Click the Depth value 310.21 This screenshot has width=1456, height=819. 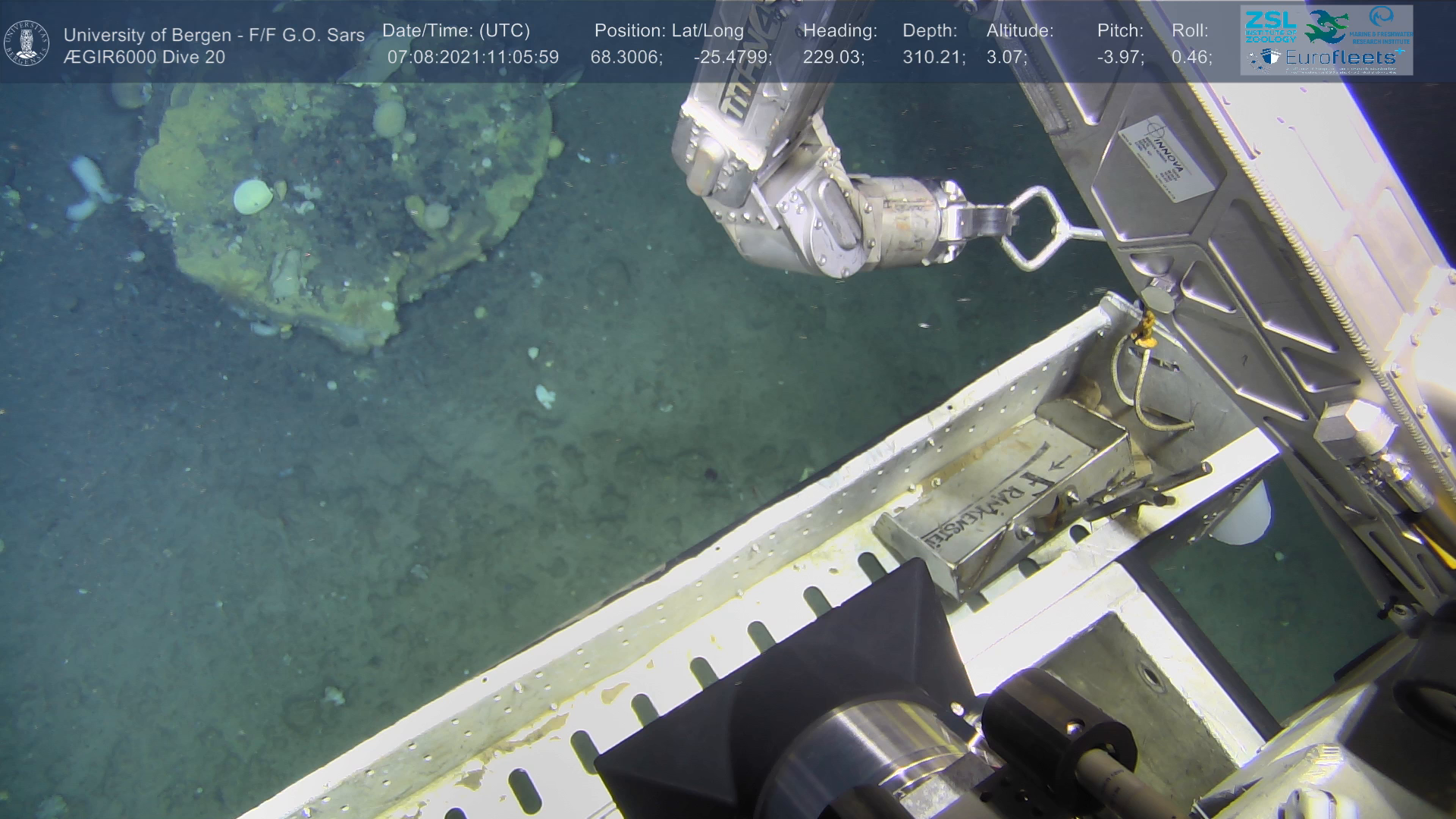tap(934, 58)
